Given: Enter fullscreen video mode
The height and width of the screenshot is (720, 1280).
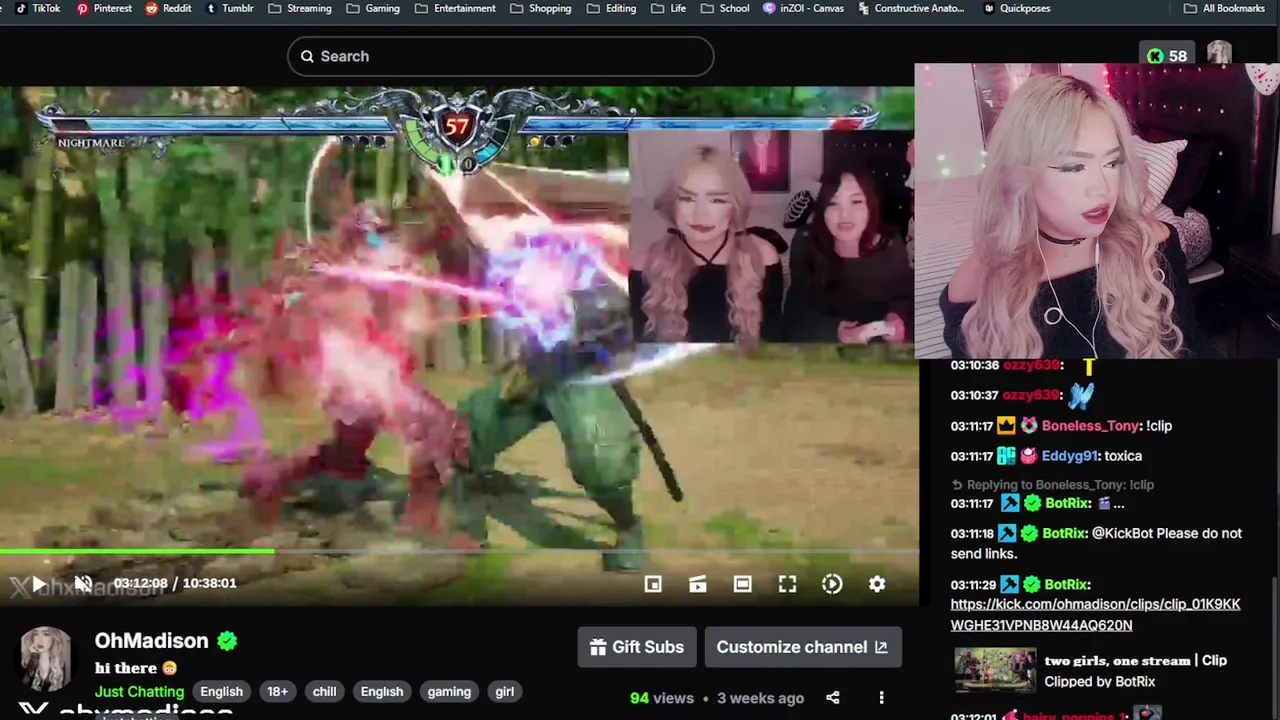Looking at the screenshot, I should (x=788, y=584).
